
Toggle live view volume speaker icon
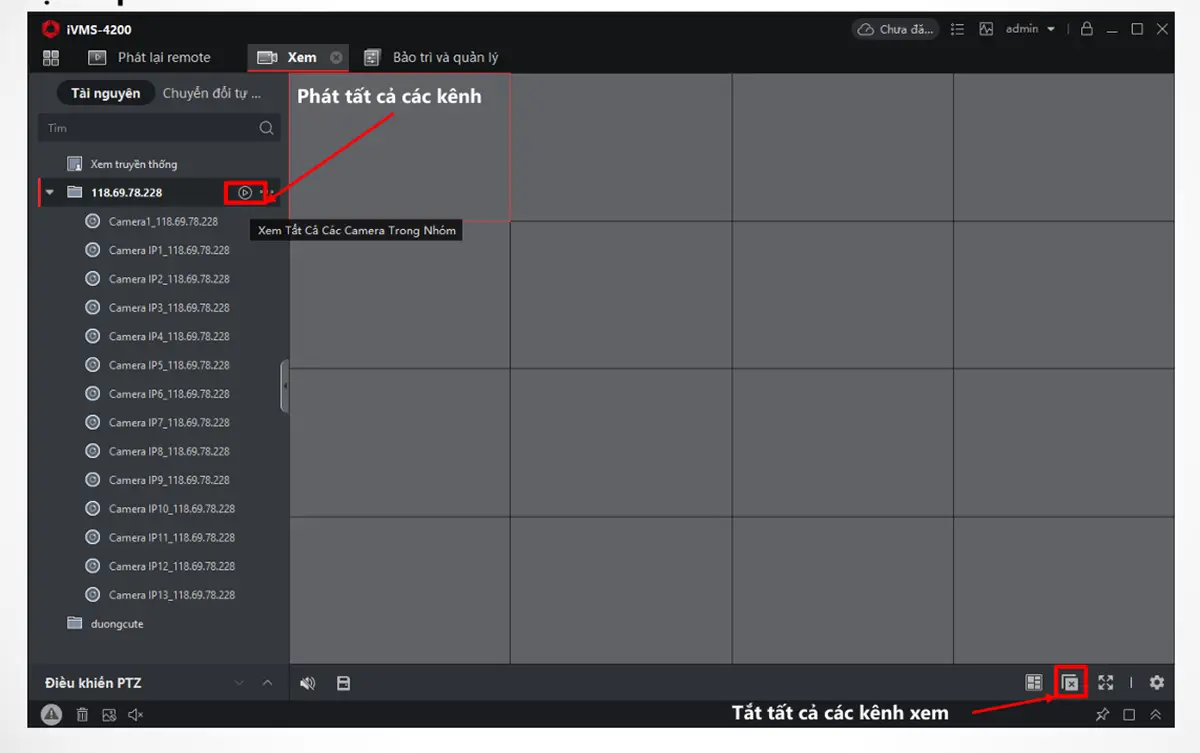tap(308, 684)
